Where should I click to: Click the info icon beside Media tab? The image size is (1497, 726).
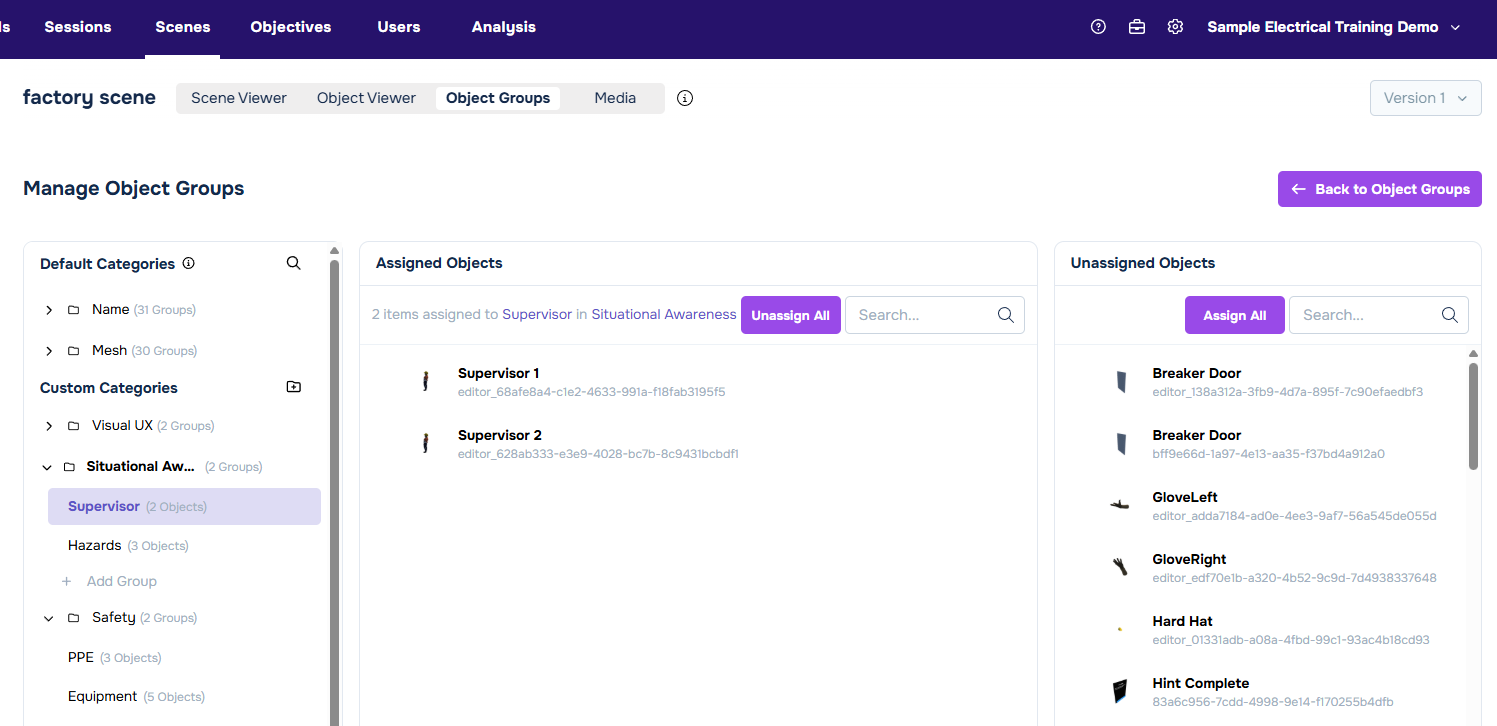tap(685, 98)
